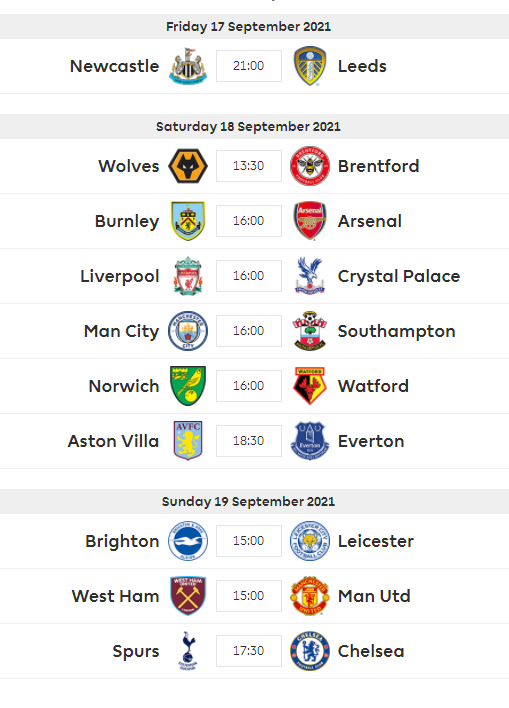Click the West Ham team name
This screenshot has width=509, height=708.
tap(116, 596)
